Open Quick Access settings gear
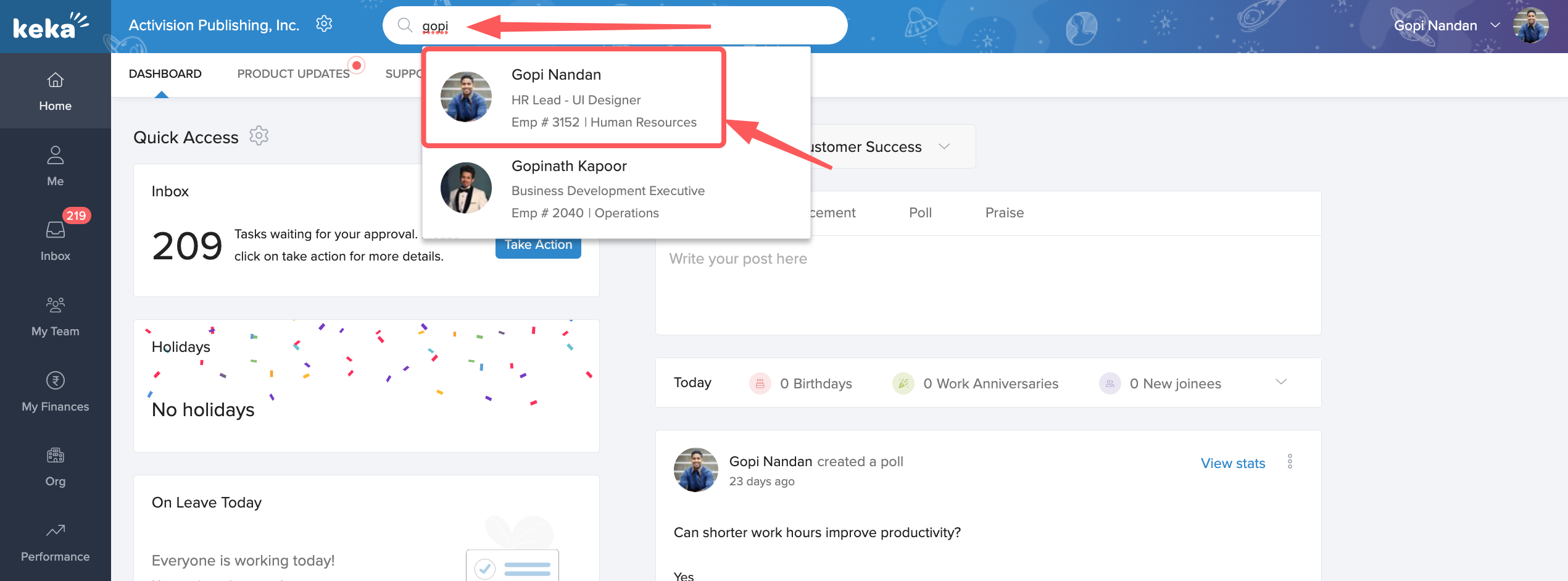Image resolution: width=1568 pixels, height=581 pixels. click(x=259, y=136)
